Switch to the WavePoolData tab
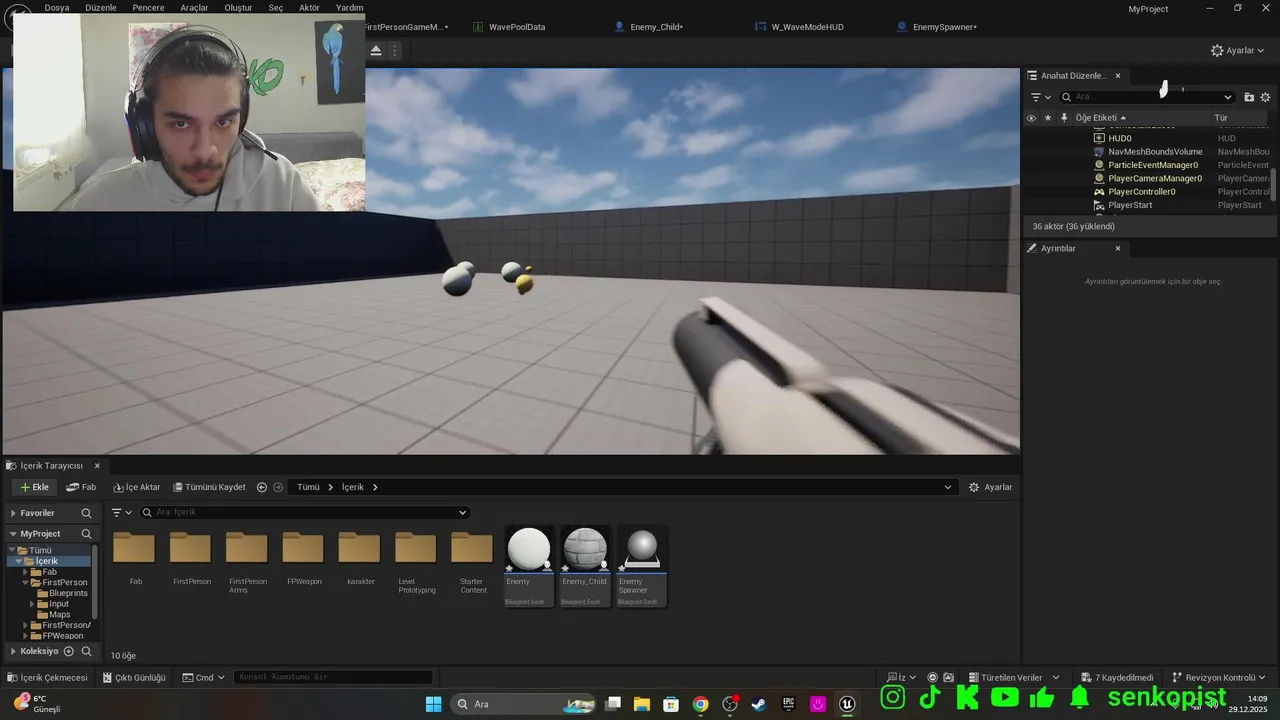1280x720 pixels. pos(516,27)
